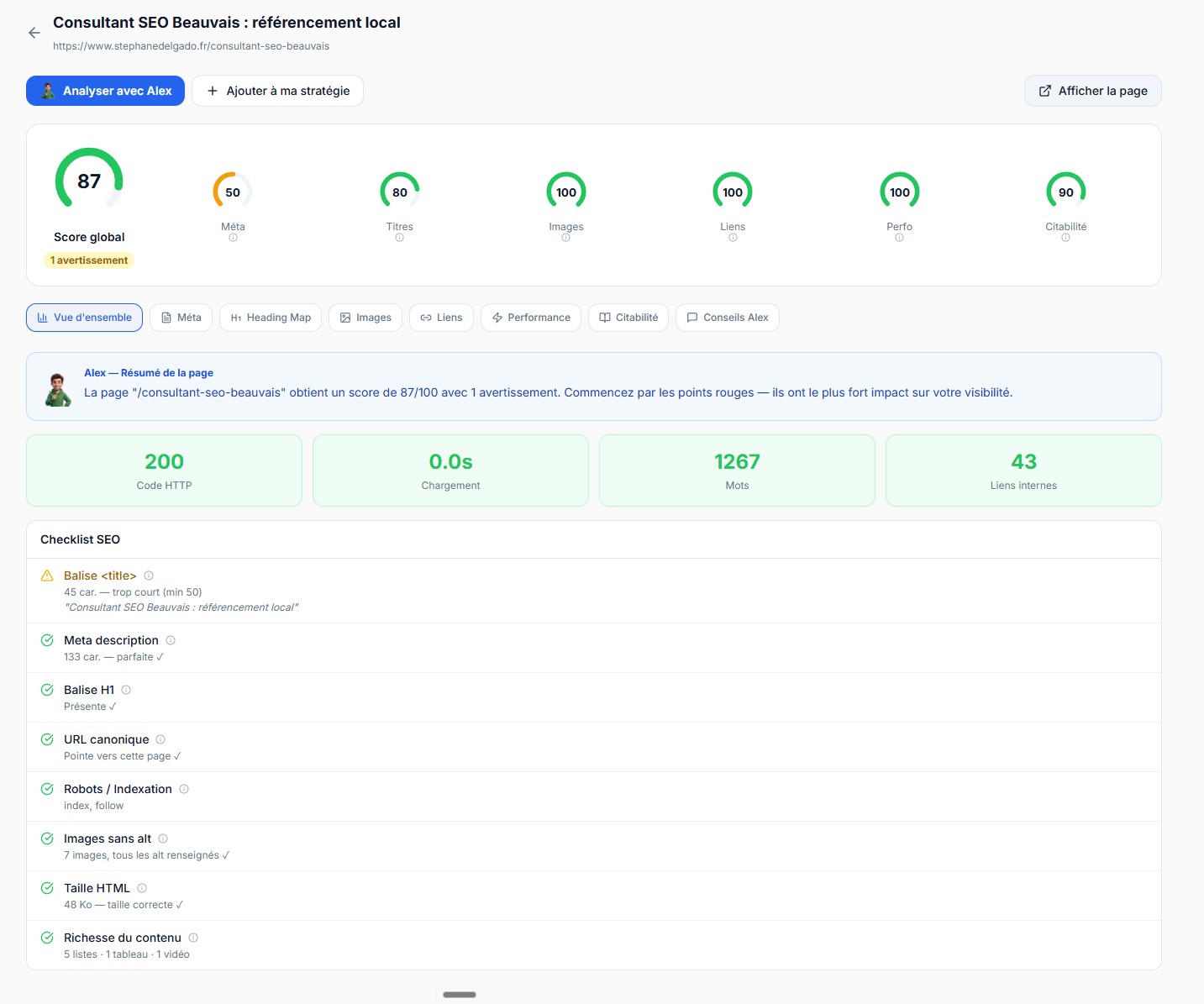
Task: Switch to the Images tab
Action: [x=365, y=318]
